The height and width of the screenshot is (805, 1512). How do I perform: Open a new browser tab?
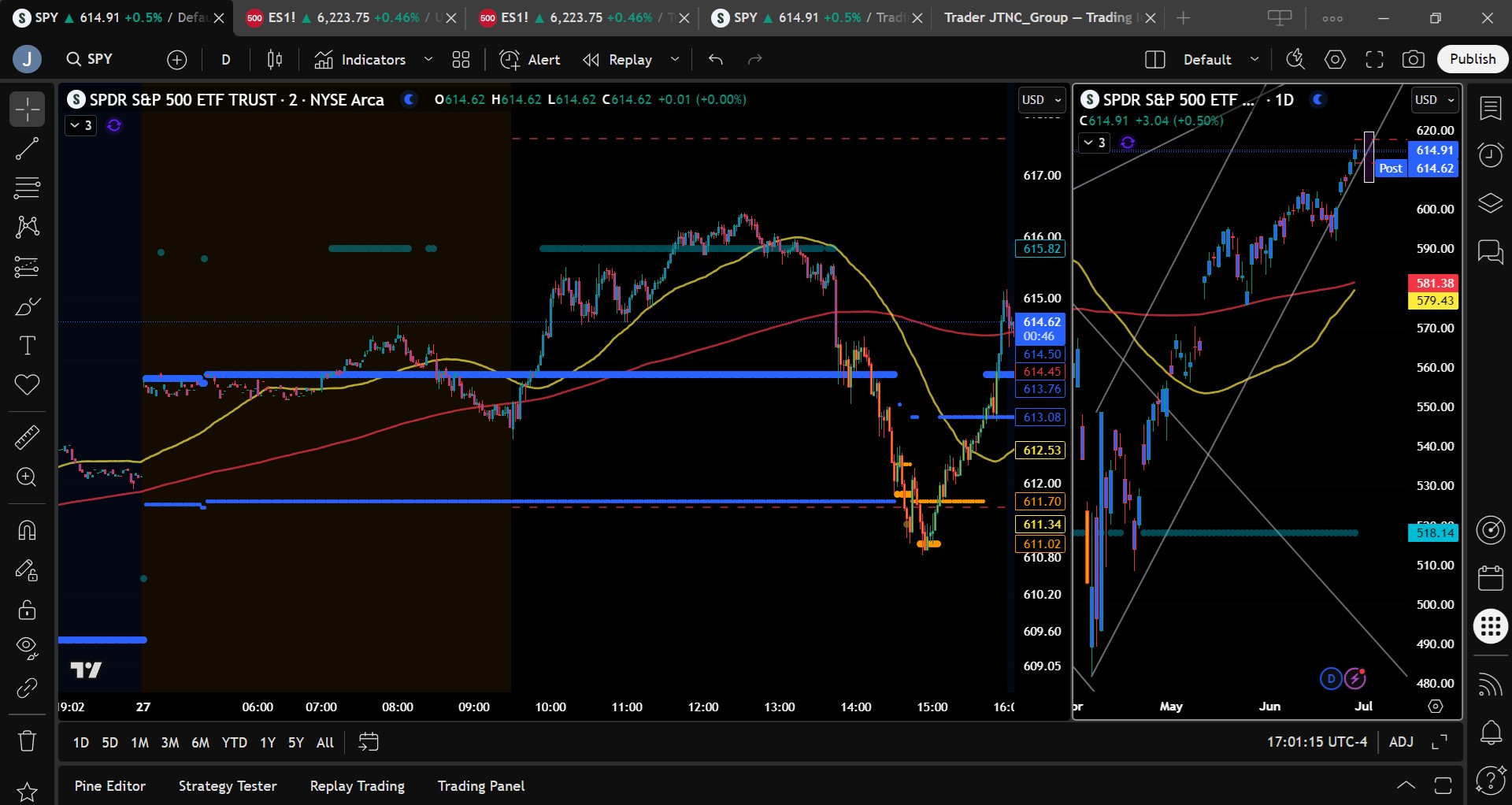(x=1183, y=17)
